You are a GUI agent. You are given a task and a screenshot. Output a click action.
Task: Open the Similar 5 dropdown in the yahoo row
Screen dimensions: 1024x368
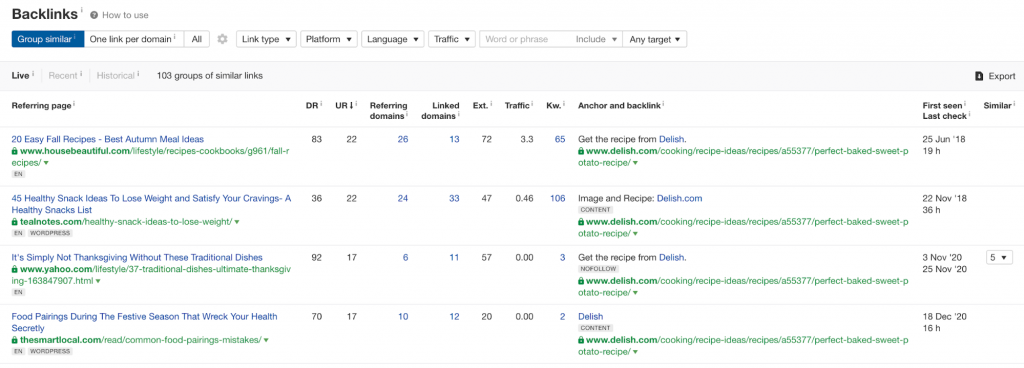pyautogui.click(x=999, y=257)
